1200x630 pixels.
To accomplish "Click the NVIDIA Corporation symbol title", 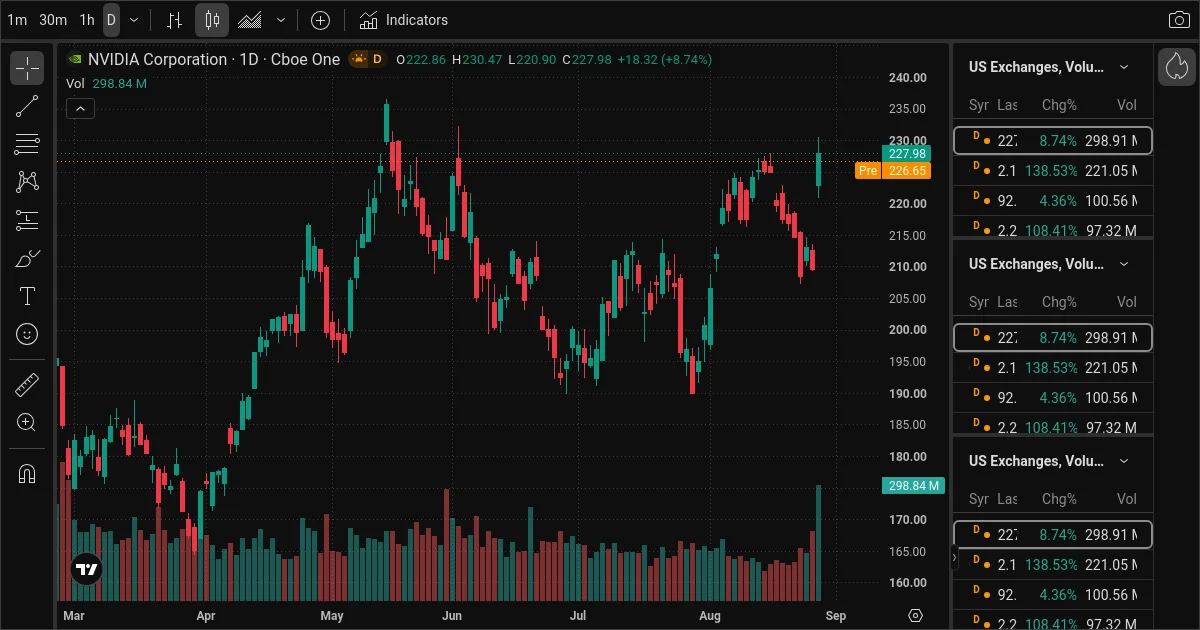I will 157,59.
